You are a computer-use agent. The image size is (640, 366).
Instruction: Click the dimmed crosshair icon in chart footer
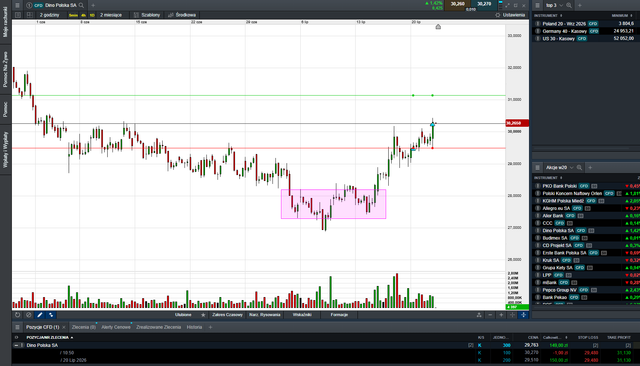[512, 315]
